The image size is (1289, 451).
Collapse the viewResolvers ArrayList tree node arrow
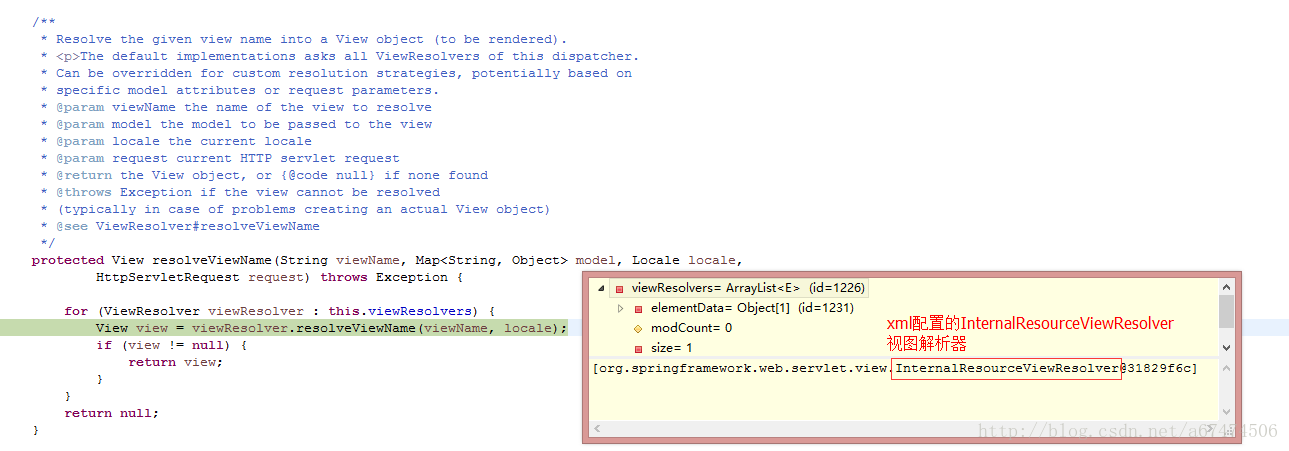click(x=601, y=288)
